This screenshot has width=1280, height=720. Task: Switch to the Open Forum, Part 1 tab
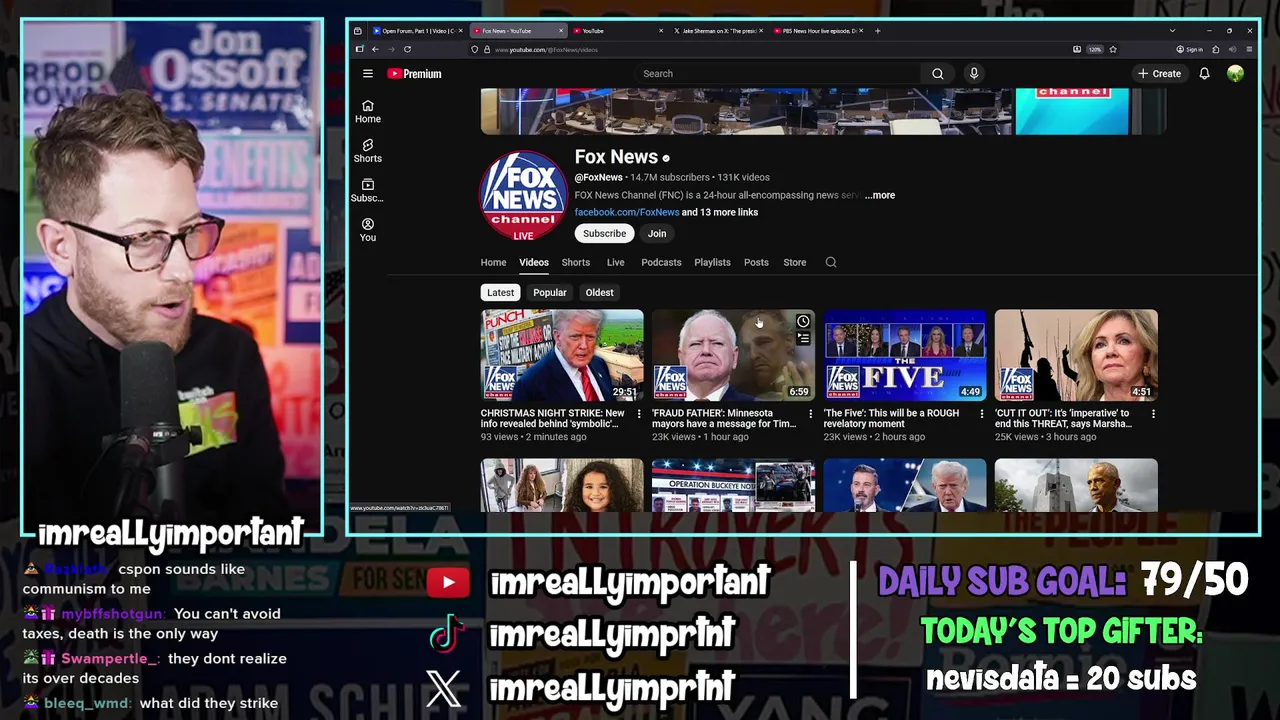click(417, 31)
